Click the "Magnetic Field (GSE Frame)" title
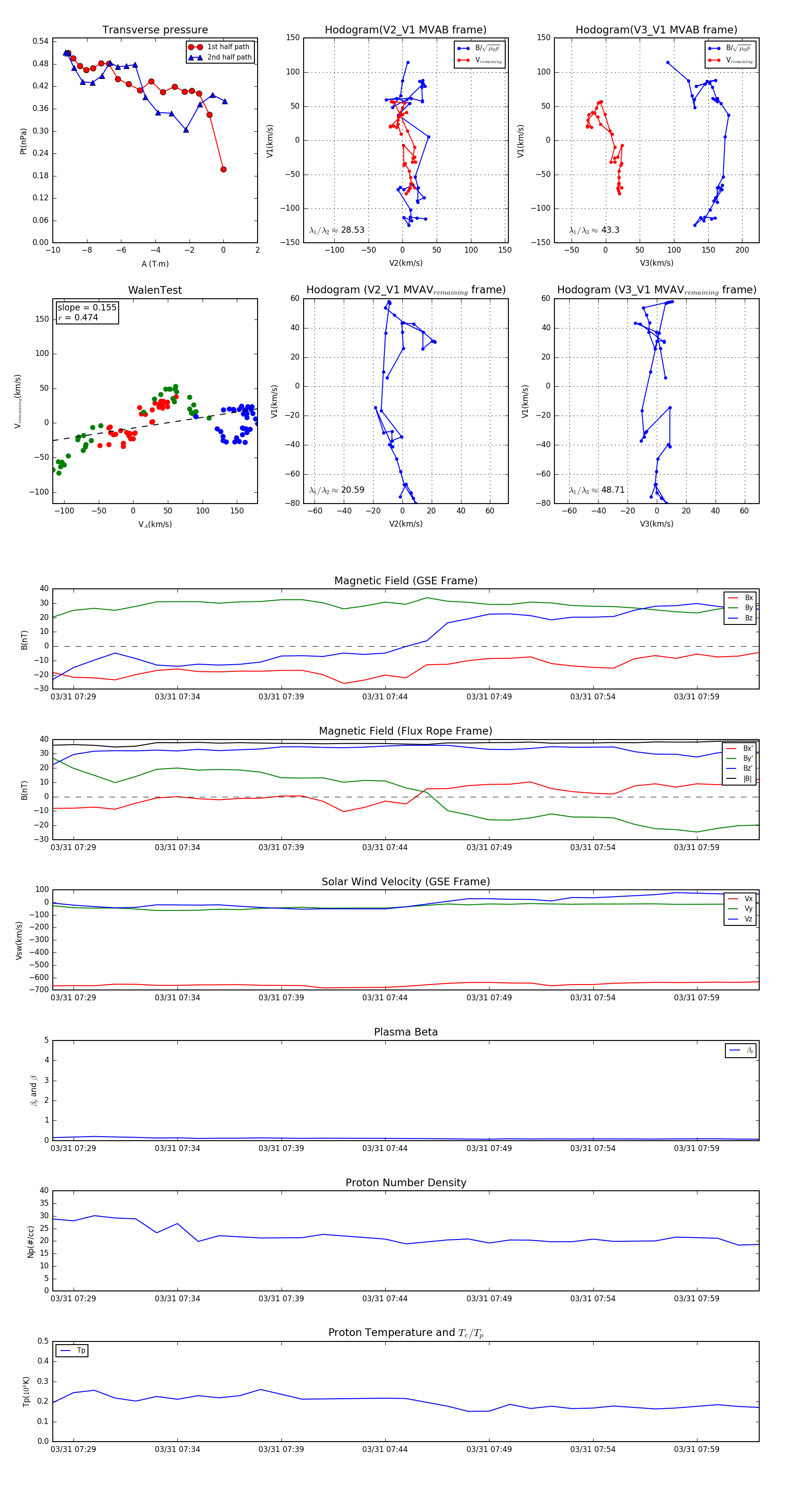The image size is (812, 1489). click(x=406, y=581)
